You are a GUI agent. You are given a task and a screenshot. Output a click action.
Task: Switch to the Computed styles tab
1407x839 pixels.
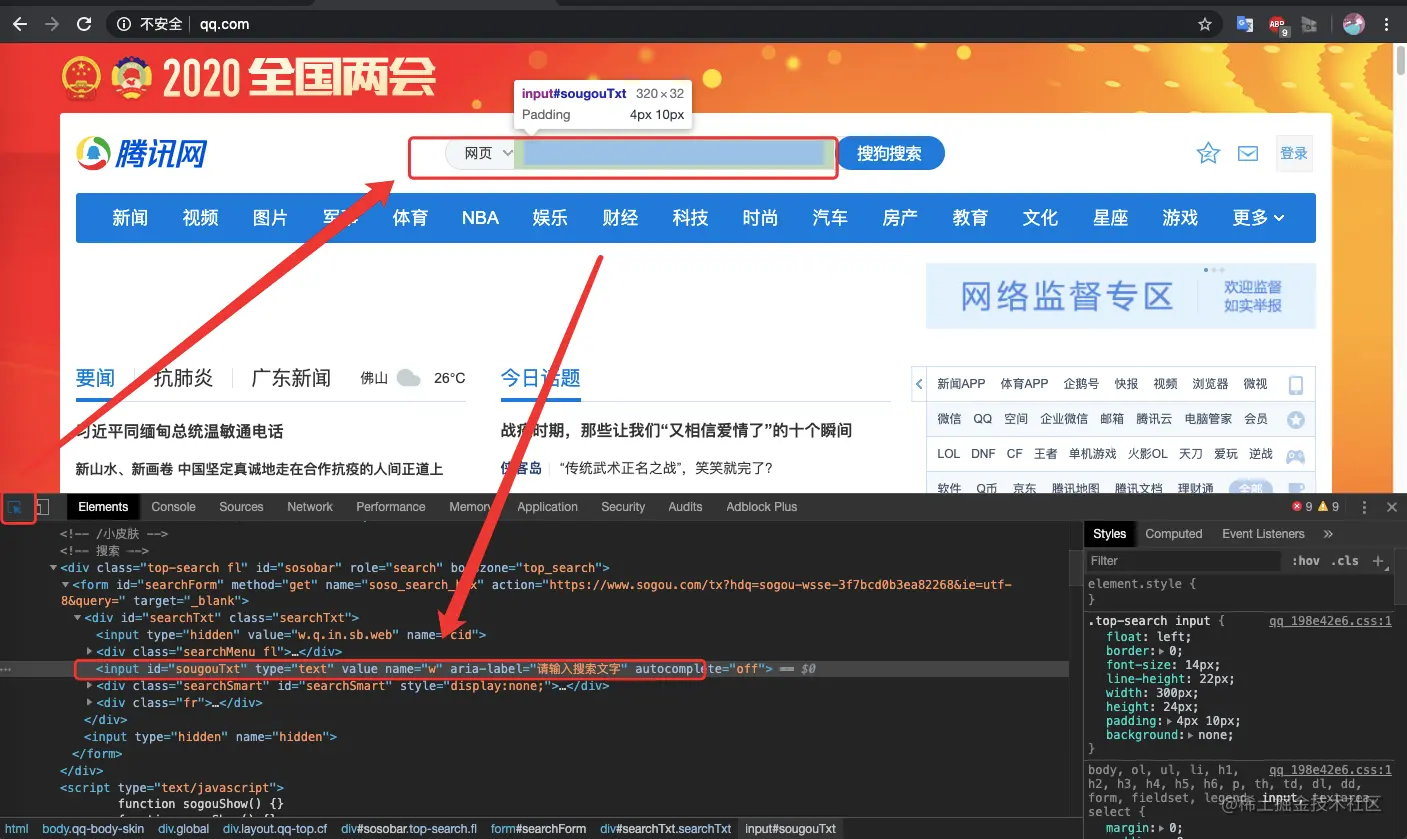pos(1174,534)
